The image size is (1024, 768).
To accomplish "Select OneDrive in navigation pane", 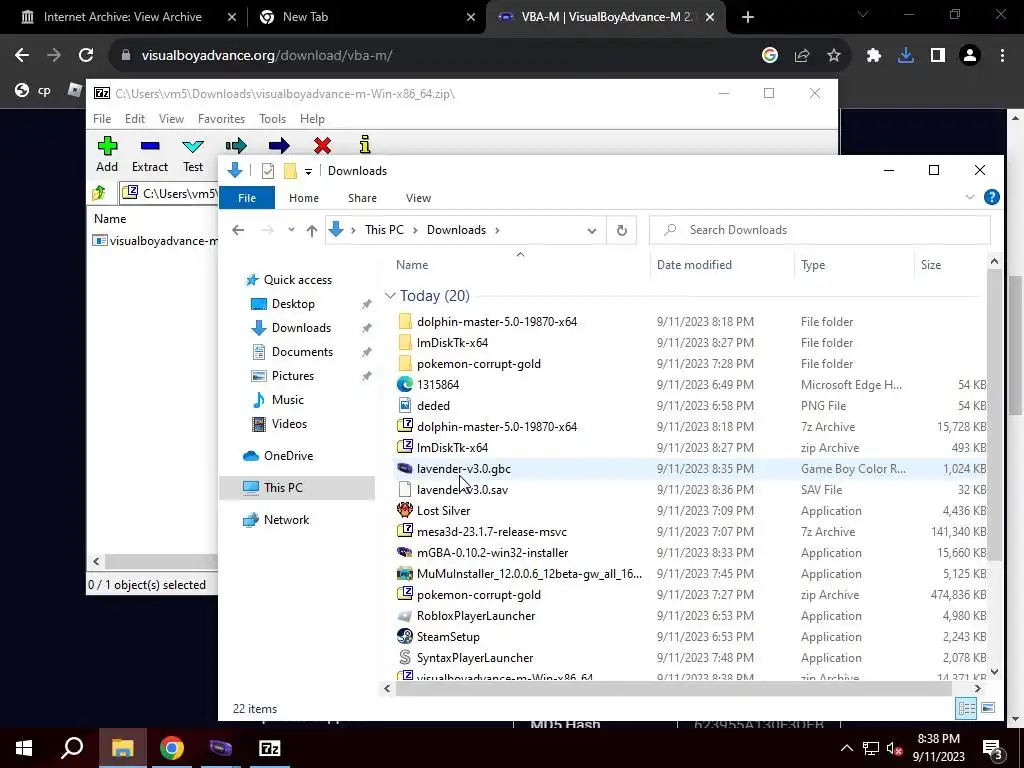I will pos(288,456).
